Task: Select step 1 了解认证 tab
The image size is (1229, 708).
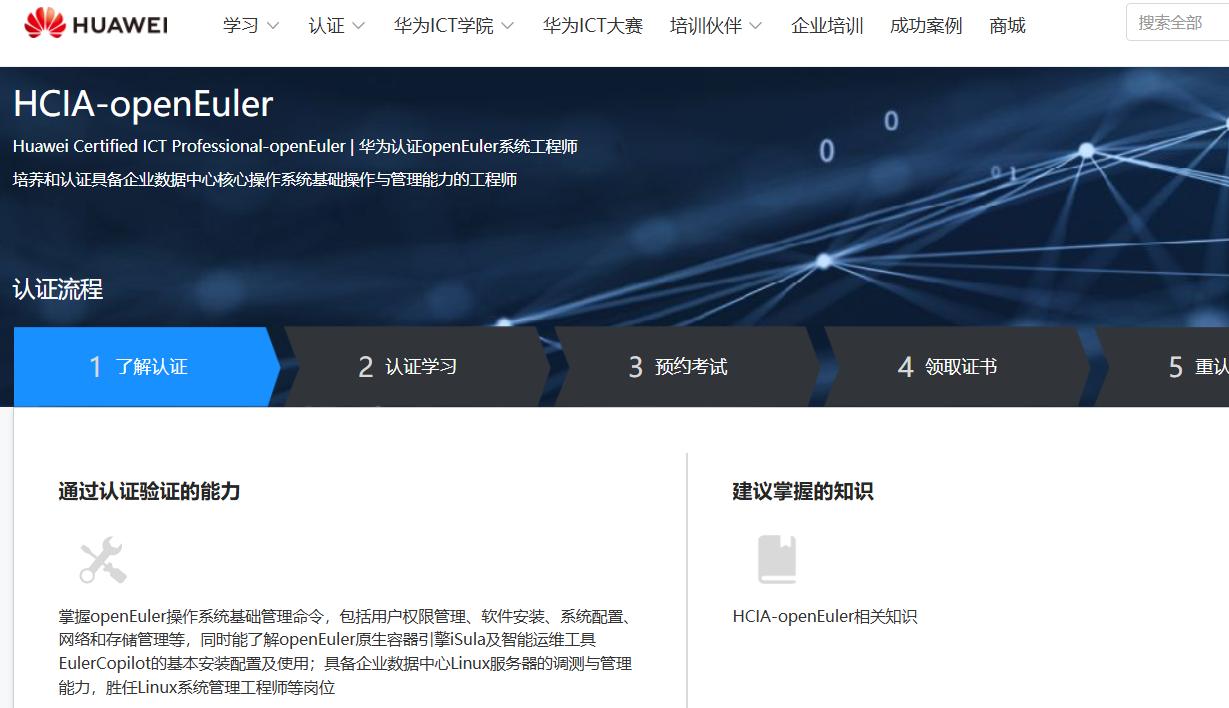Action: 140,367
